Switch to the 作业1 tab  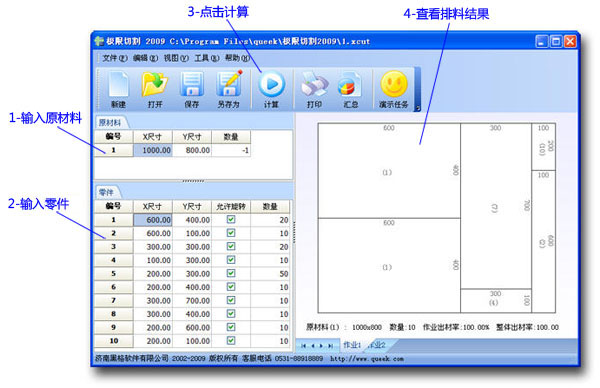click(x=351, y=345)
